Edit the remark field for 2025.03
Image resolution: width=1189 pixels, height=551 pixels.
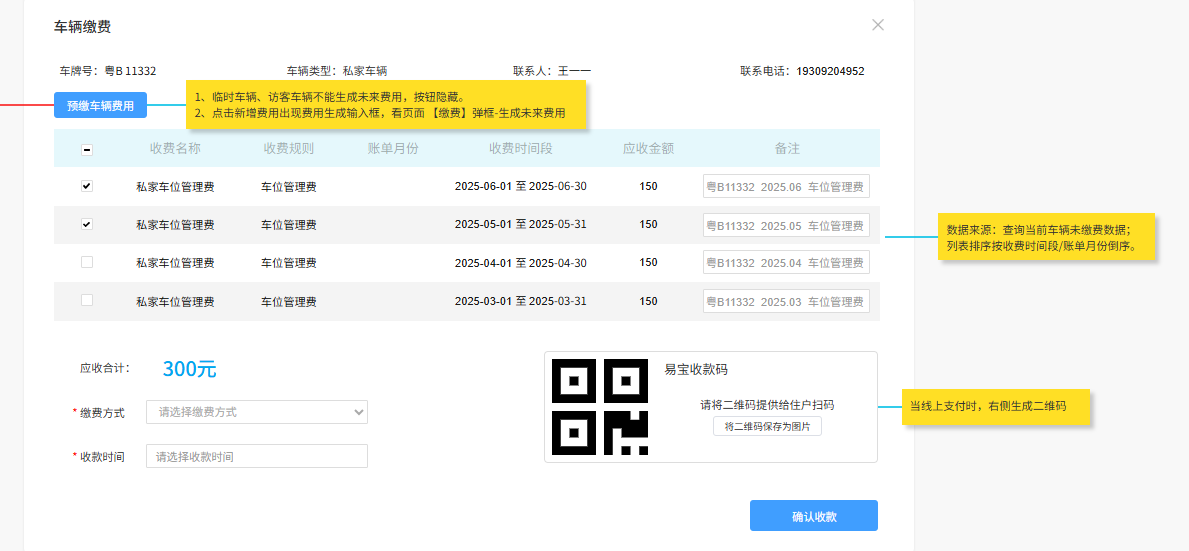(x=786, y=301)
